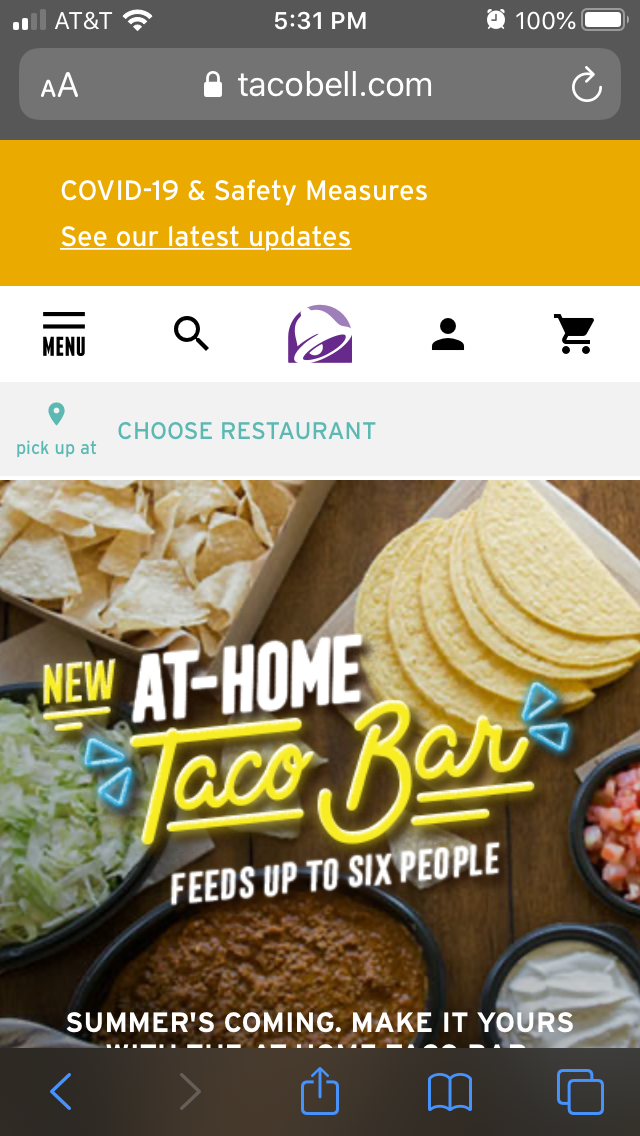Open Safari reader text size AA
Screen dimensions: 640x1136
click(x=59, y=85)
